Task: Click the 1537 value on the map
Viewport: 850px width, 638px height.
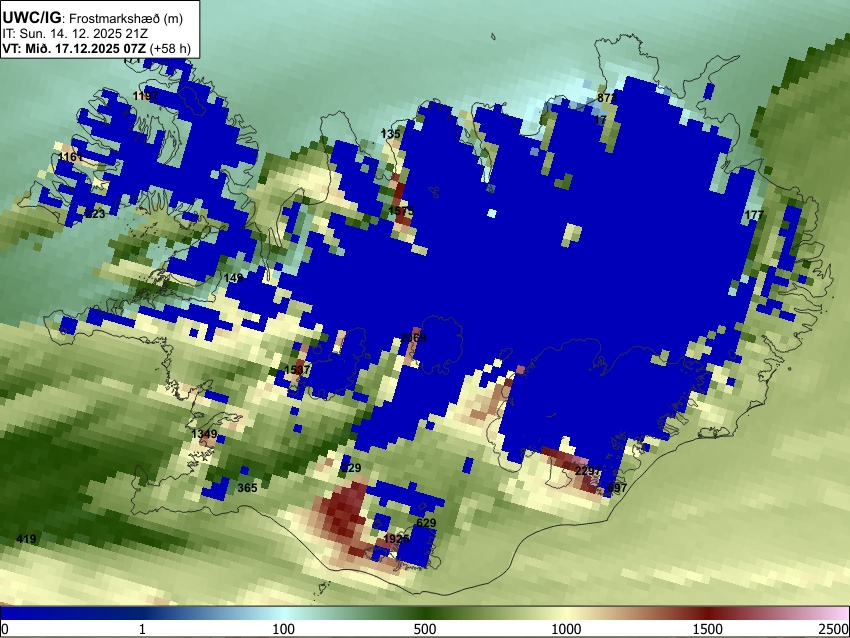Action: (297, 370)
